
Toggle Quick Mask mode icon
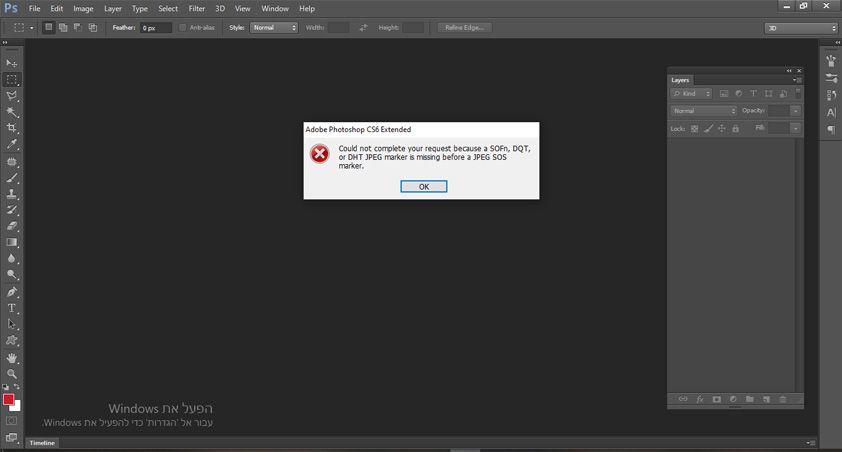(11, 421)
